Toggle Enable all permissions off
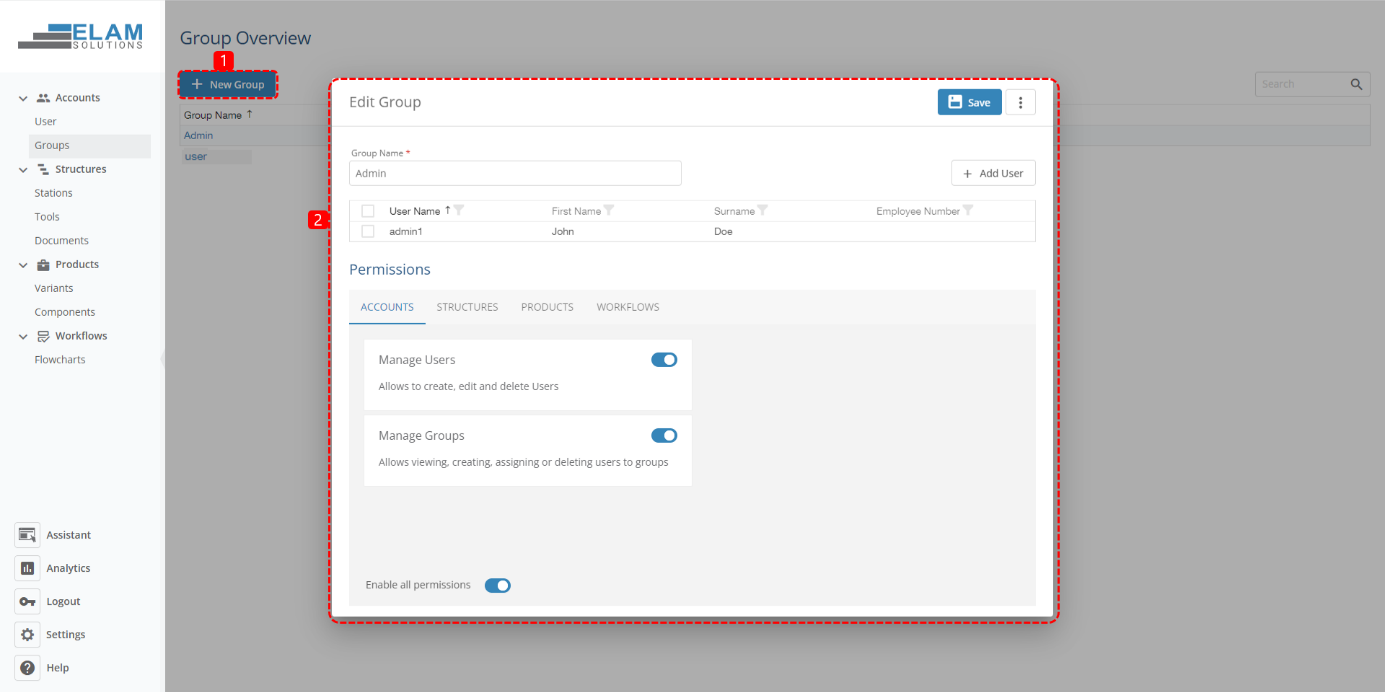This screenshot has width=1385, height=692. (497, 585)
